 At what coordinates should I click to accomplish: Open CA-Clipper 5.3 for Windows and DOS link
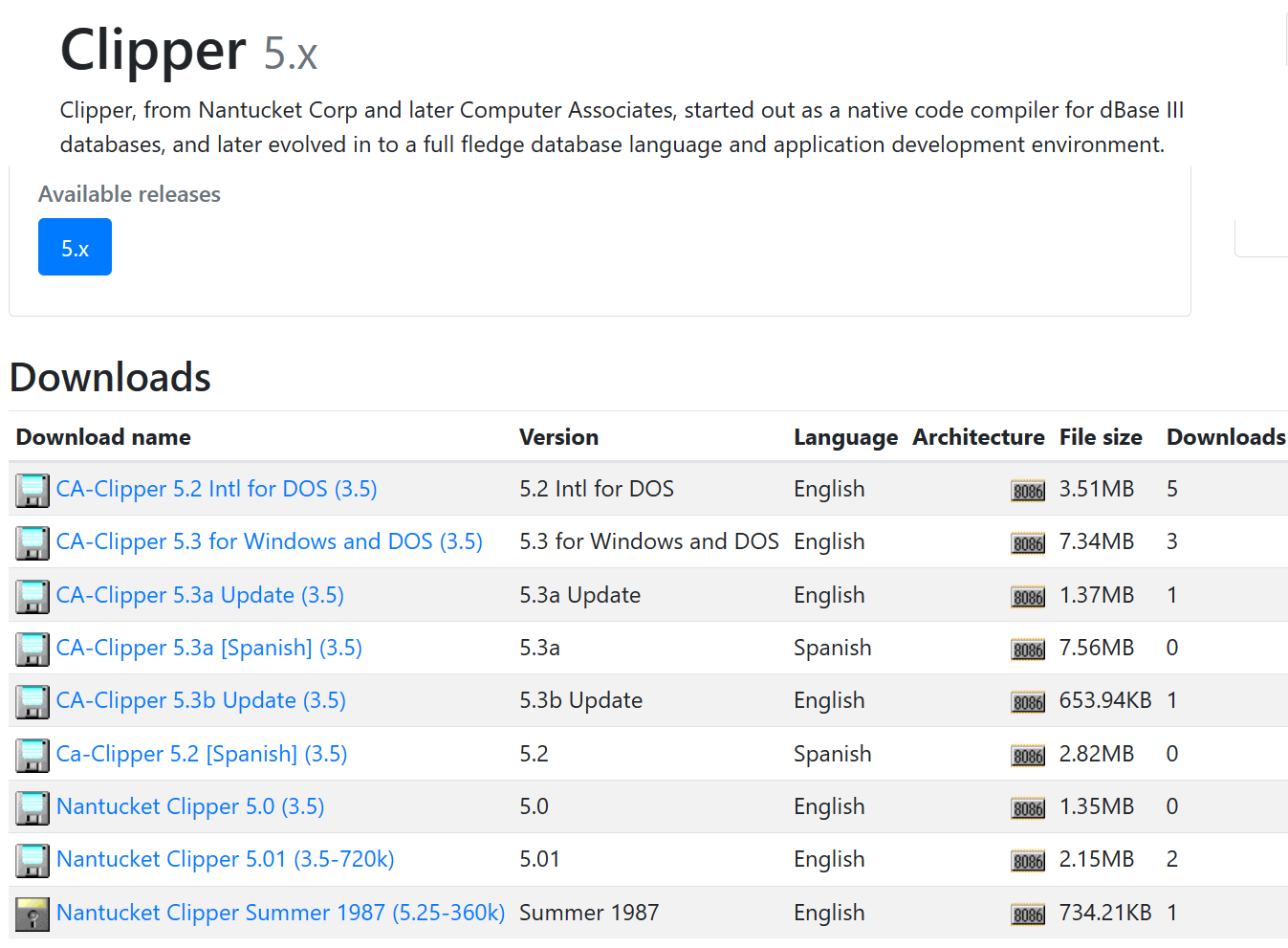pos(269,541)
